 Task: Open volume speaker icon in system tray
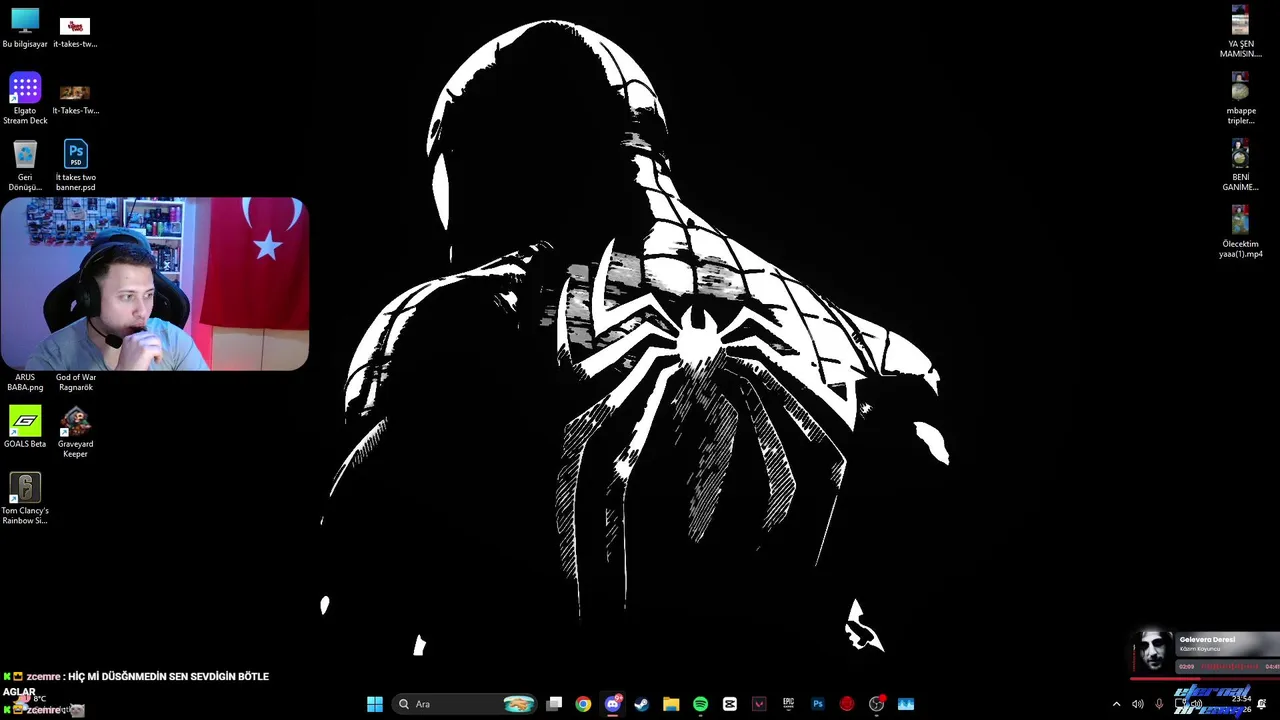(x=1137, y=704)
